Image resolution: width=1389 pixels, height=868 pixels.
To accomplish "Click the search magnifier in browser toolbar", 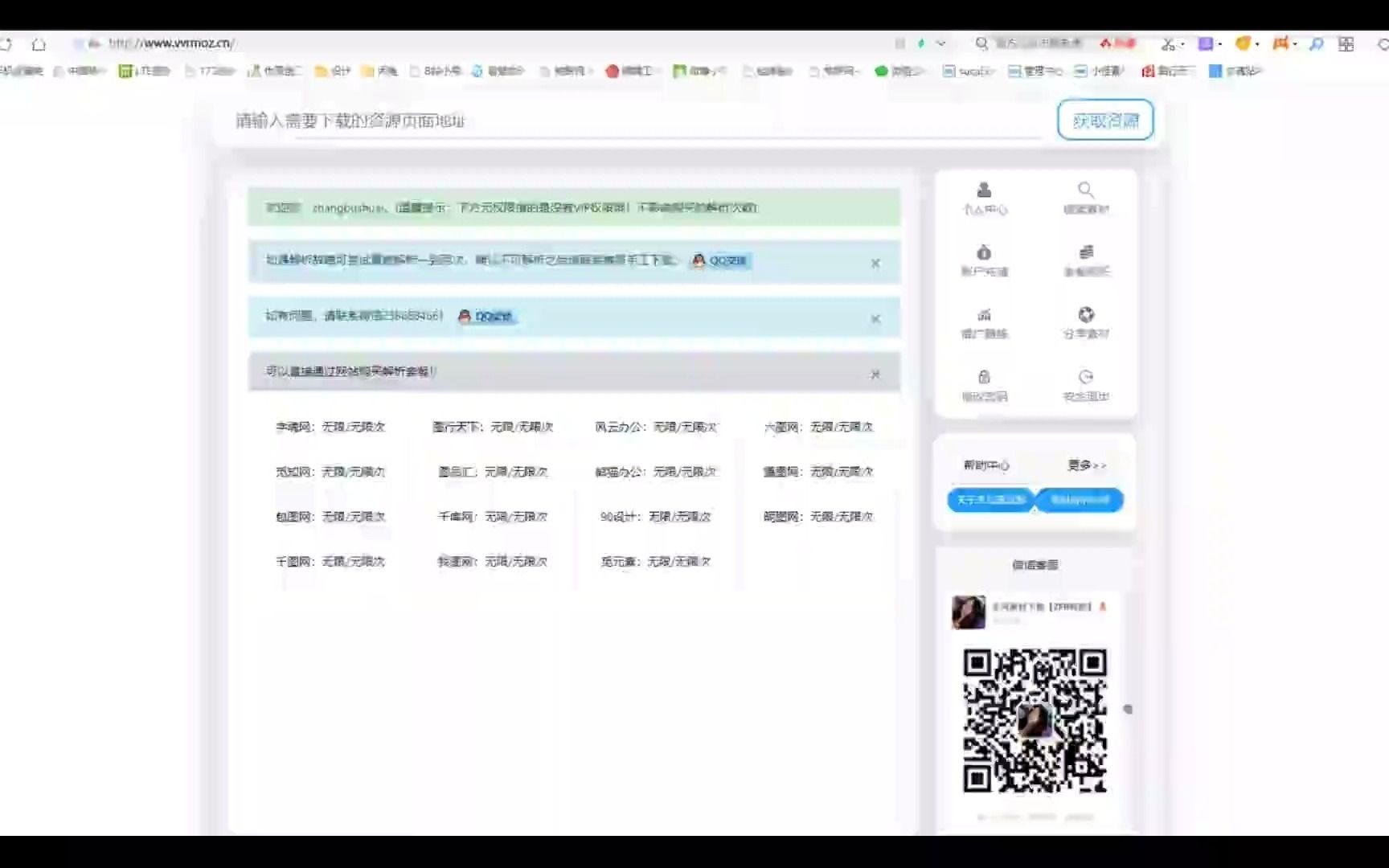I will click(981, 43).
